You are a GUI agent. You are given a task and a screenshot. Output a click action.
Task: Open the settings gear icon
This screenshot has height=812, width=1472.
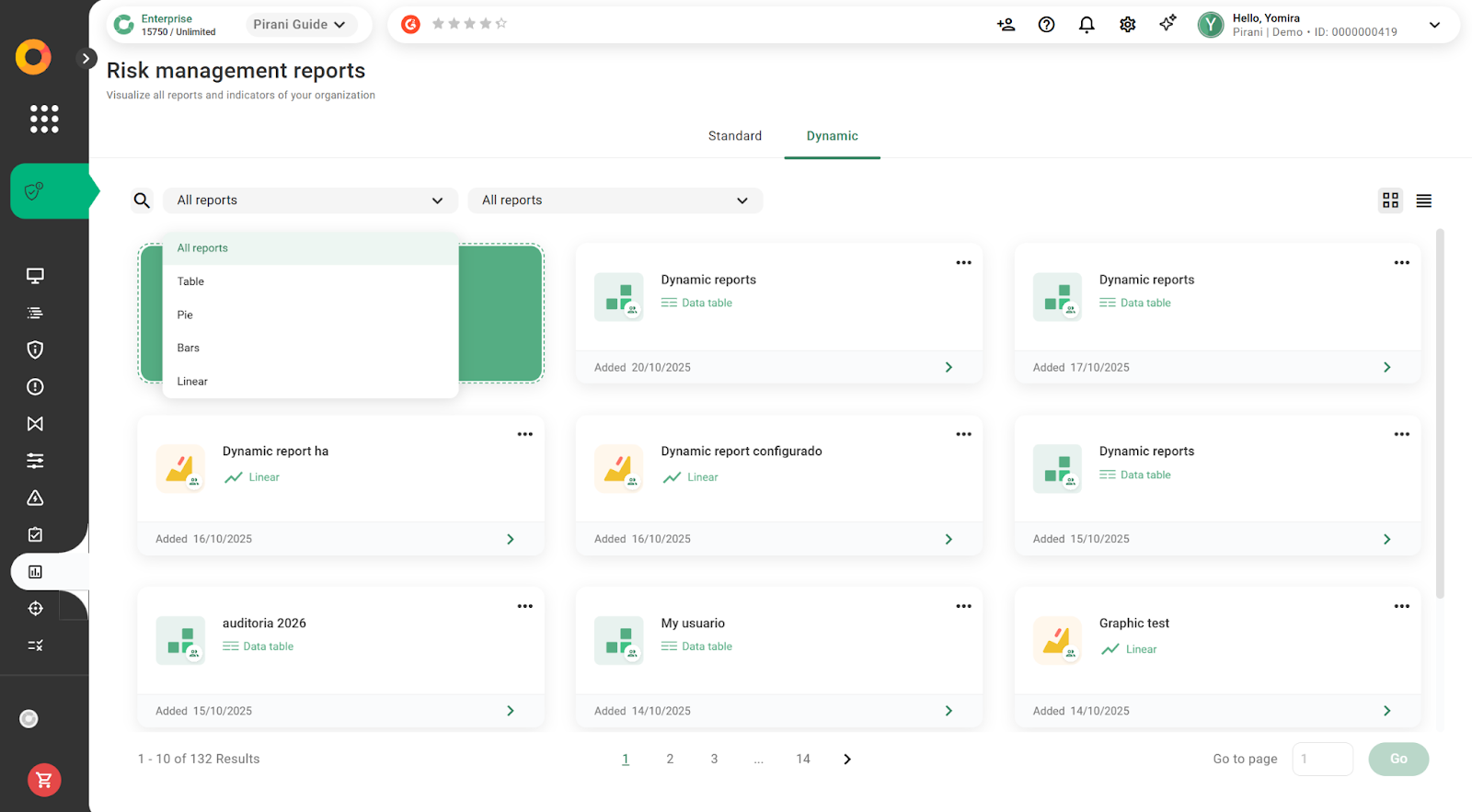(x=1127, y=25)
